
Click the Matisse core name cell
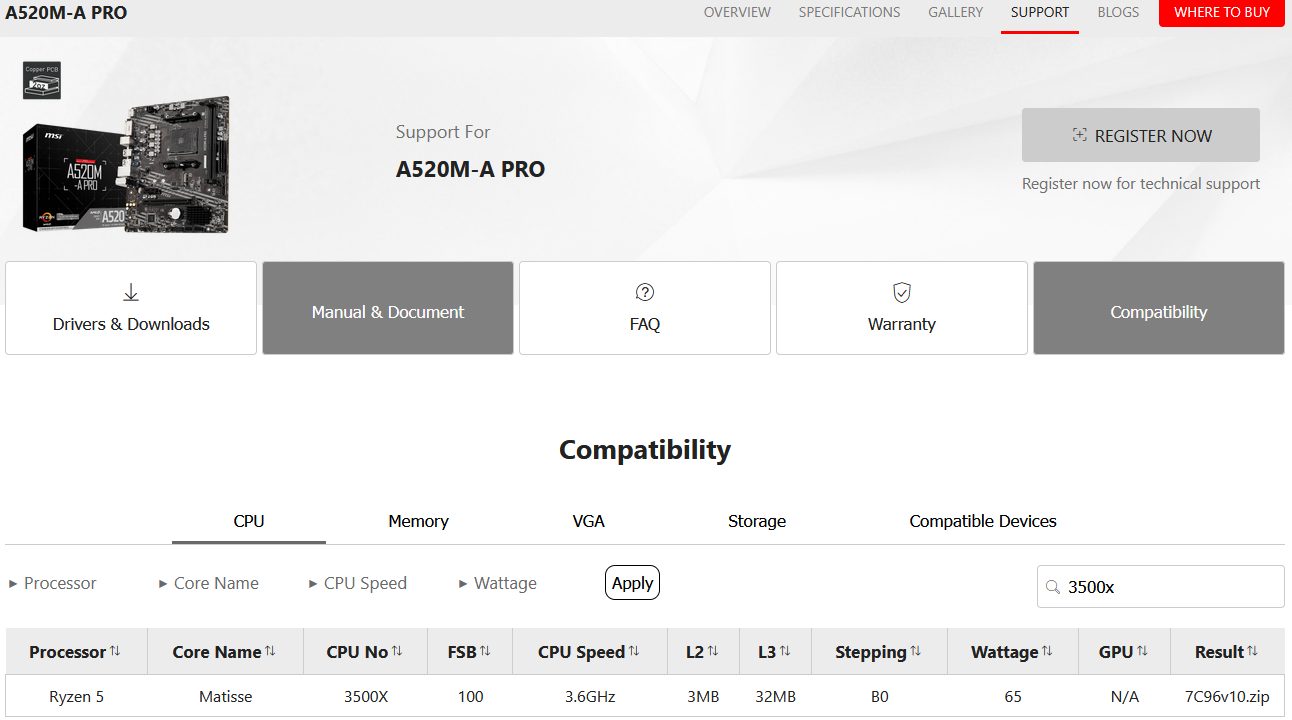click(x=224, y=696)
